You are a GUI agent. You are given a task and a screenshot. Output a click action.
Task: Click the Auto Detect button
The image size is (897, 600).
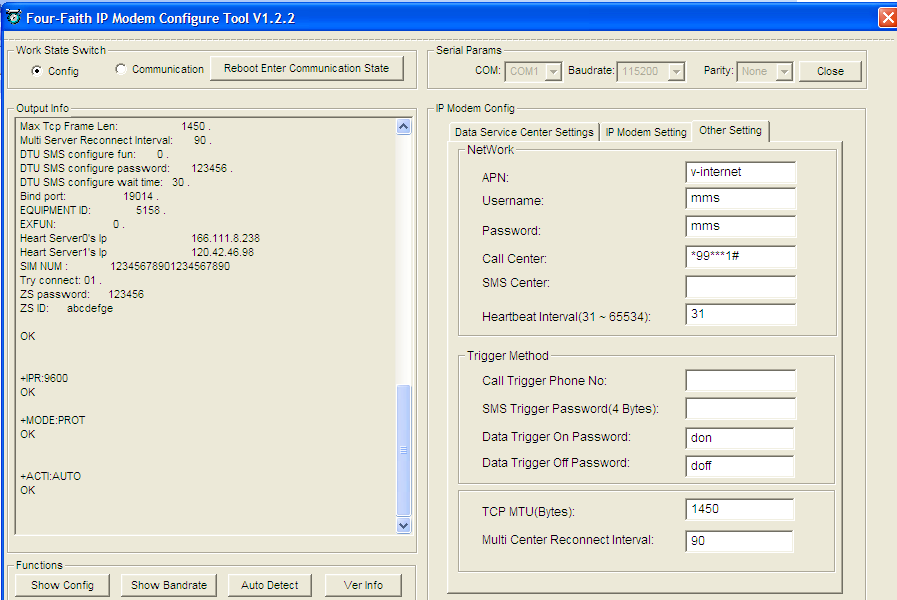click(269, 585)
